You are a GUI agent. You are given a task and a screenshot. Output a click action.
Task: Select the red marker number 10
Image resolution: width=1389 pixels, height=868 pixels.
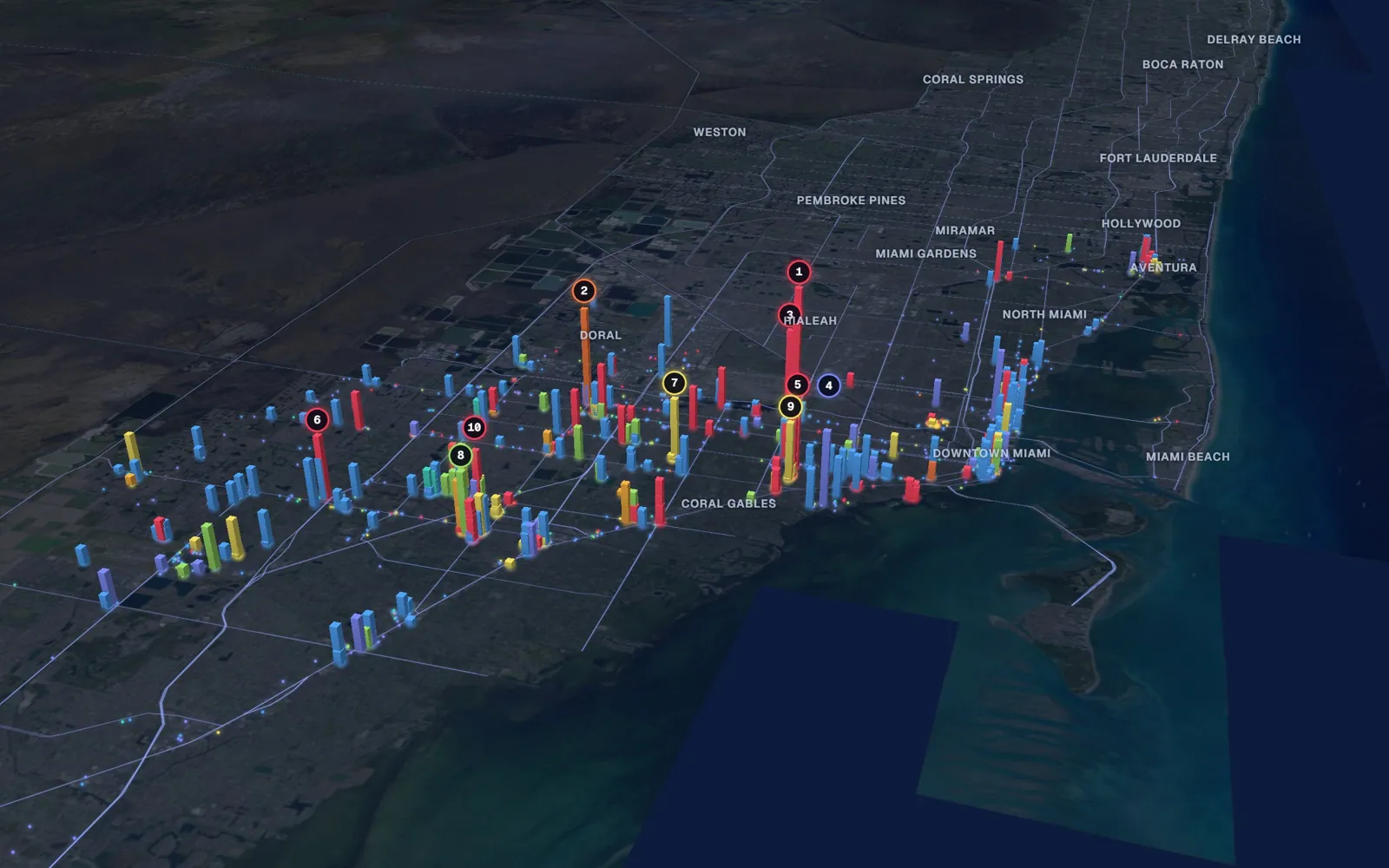tap(473, 427)
